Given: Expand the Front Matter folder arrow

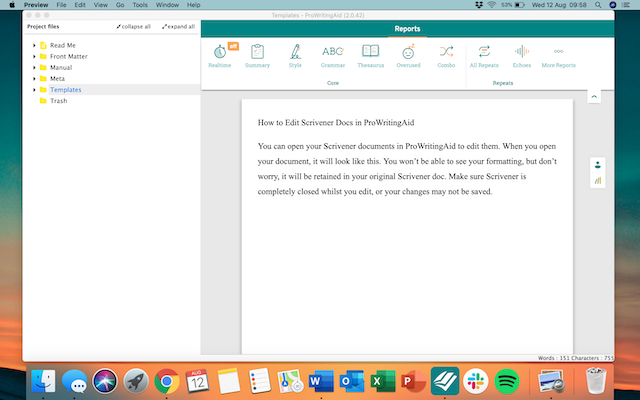Looking at the screenshot, I should 34,56.
